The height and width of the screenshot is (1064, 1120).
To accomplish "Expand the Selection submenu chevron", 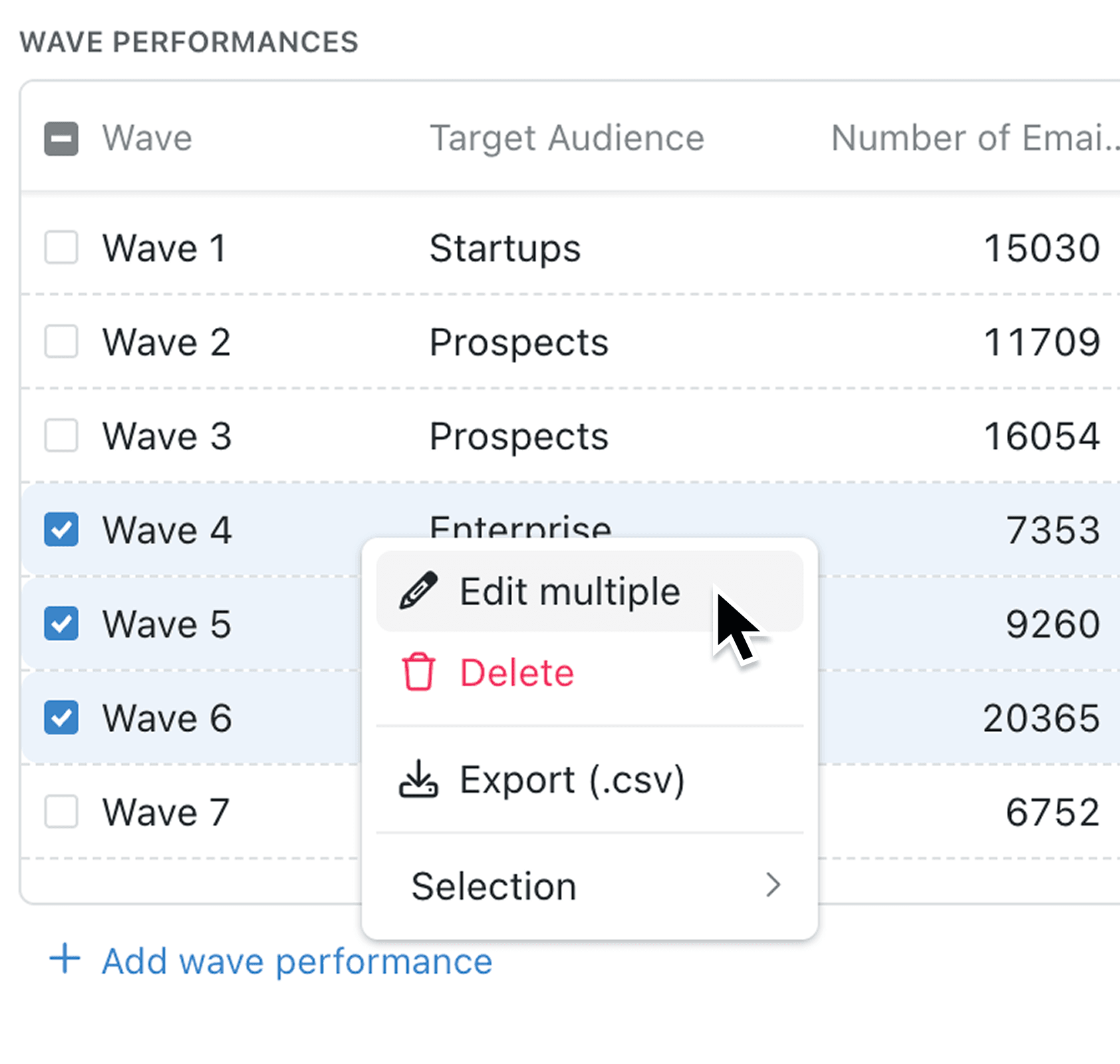I will [773, 886].
